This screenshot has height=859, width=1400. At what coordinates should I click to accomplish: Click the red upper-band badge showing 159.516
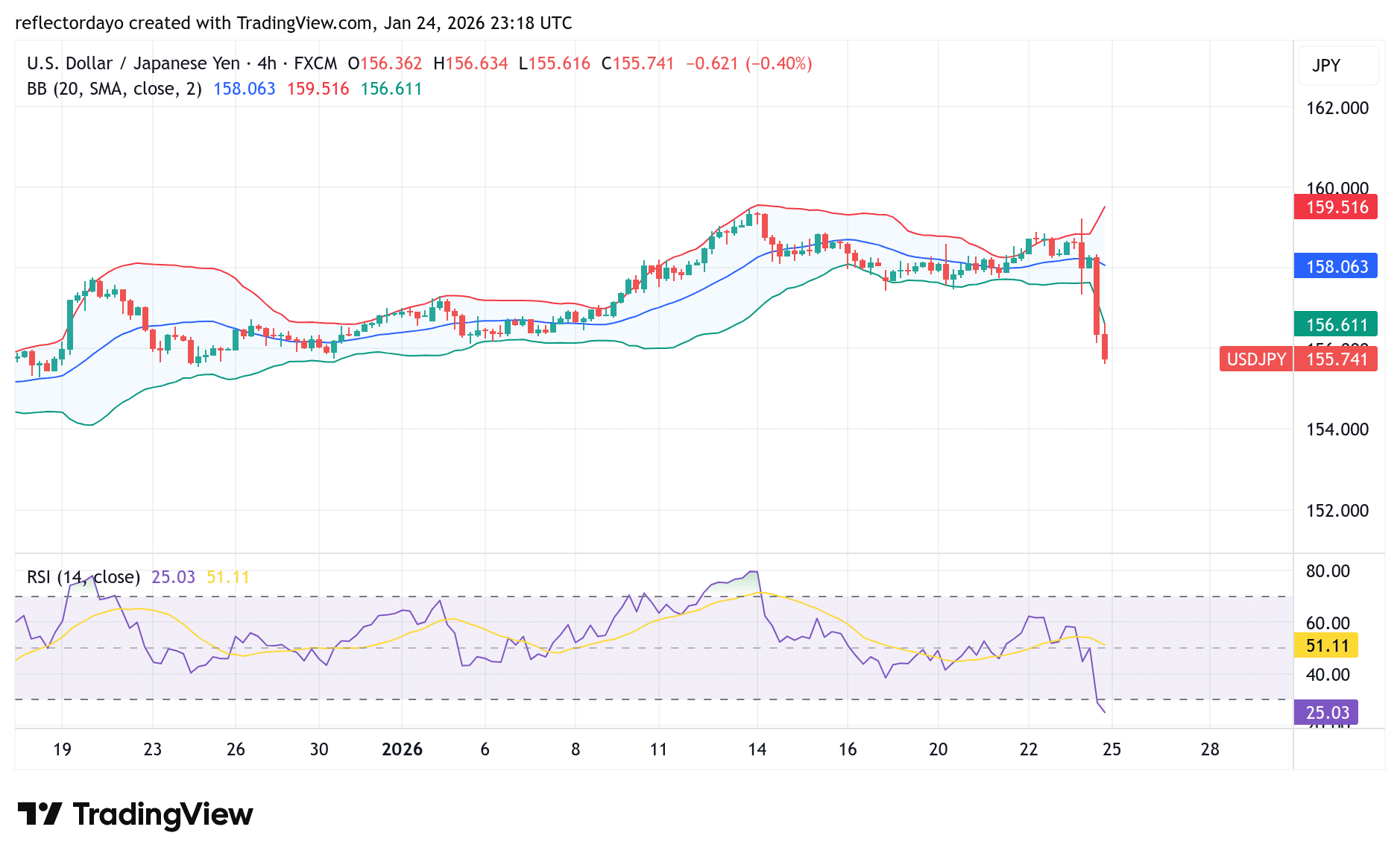[1335, 207]
